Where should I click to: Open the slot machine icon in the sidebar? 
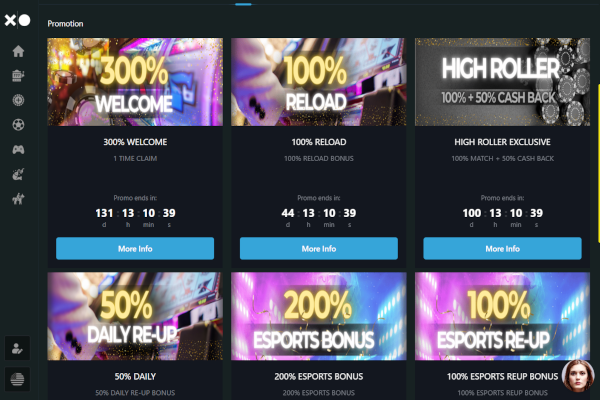(x=18, y=75)
